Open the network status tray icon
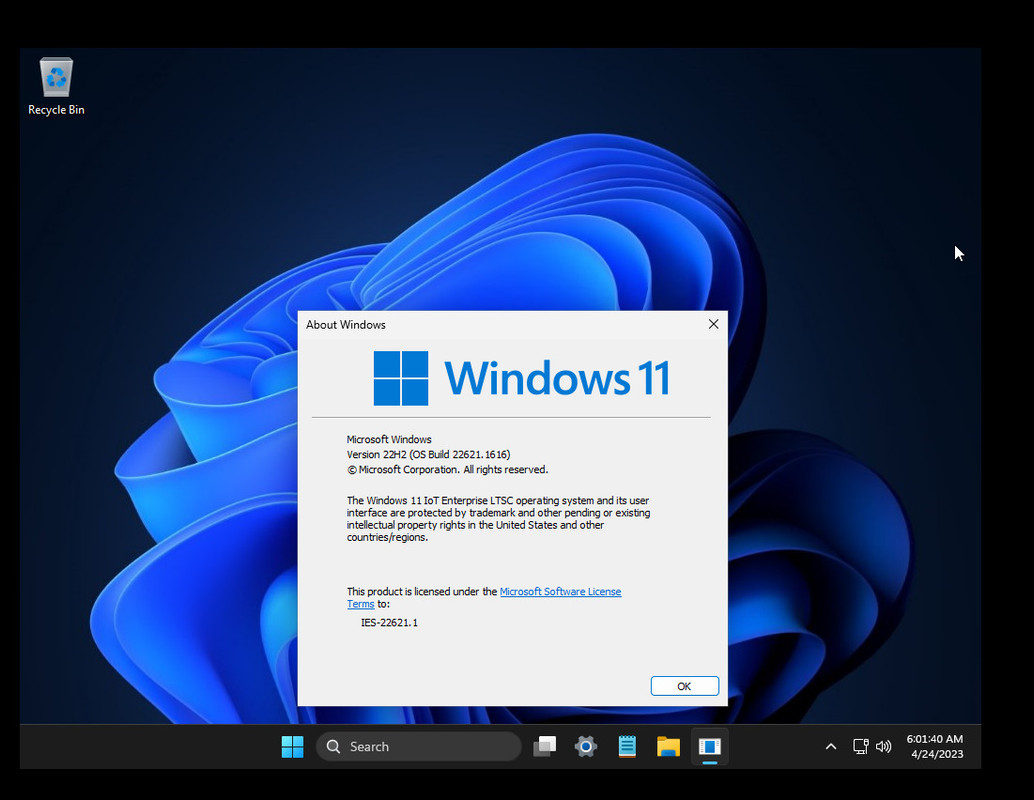Screen dimensions: 1034x800 coord(861,747)
